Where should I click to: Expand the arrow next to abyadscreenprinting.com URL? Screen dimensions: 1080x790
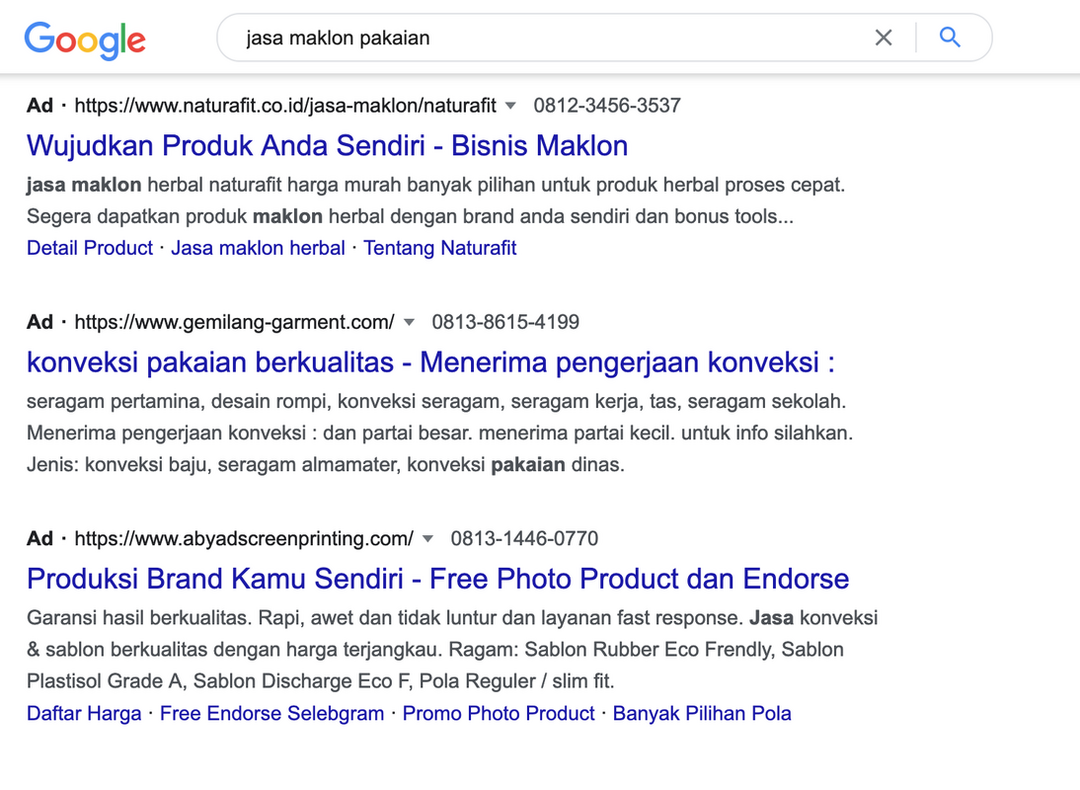(x=428, y=538)
